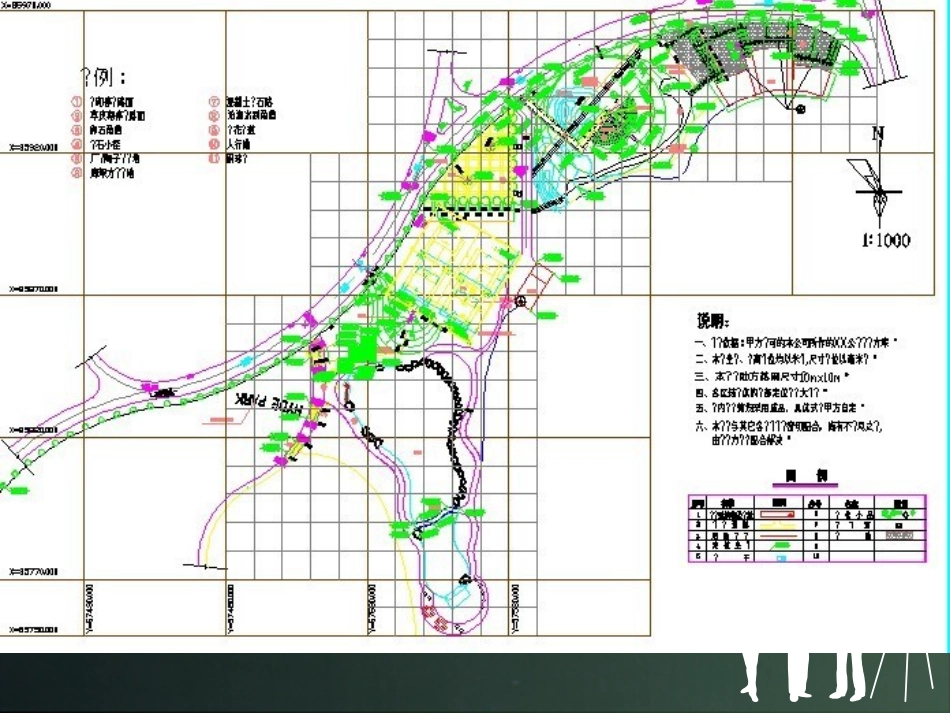Select green leaf symbol in legend table row 4
This screenshot has height=713, width=950.
click(782, 545)
